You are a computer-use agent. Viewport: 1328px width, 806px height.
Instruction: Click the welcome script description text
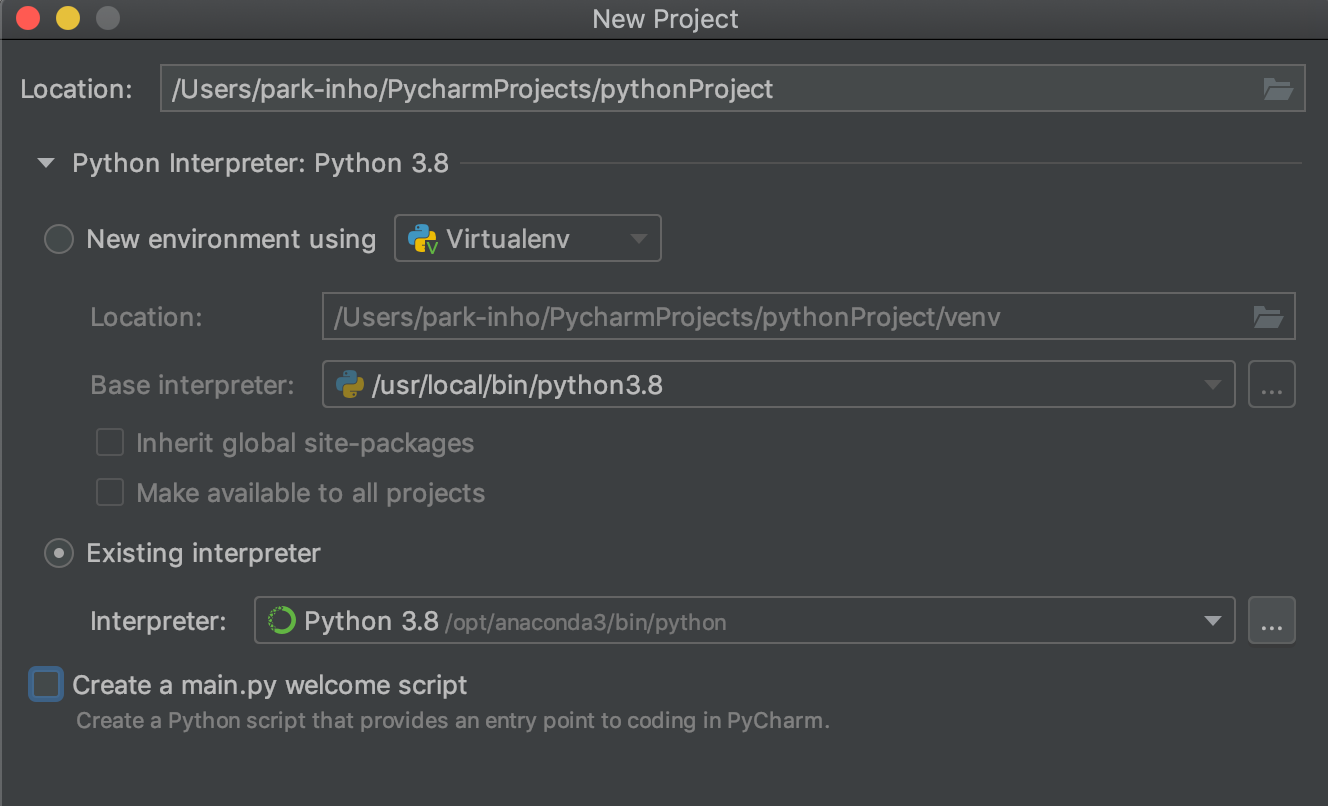[x=453, y=720]
